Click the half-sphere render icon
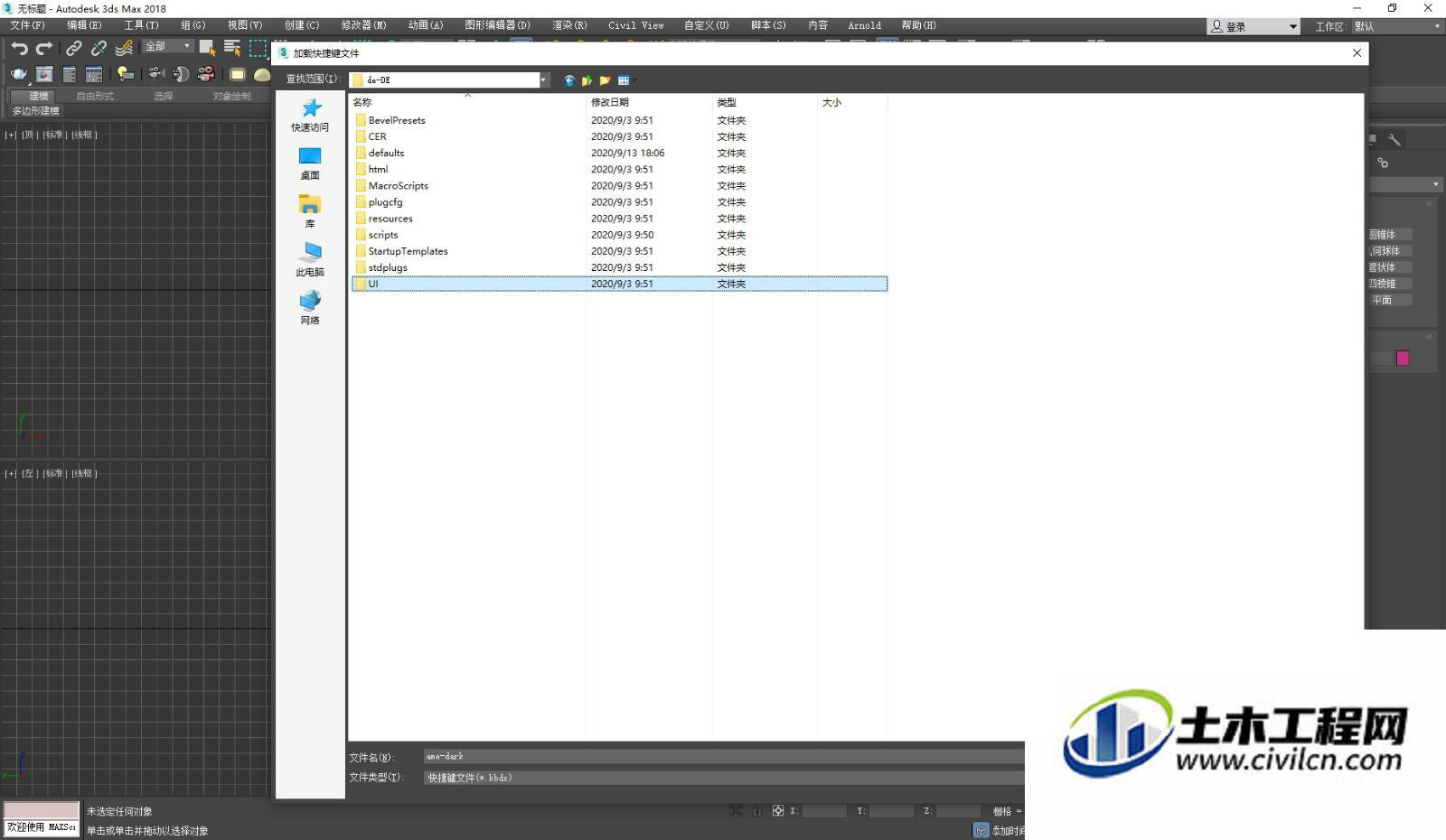Image resolution: width=1446 pixels, height=840 pixels. tap(181, 74)
